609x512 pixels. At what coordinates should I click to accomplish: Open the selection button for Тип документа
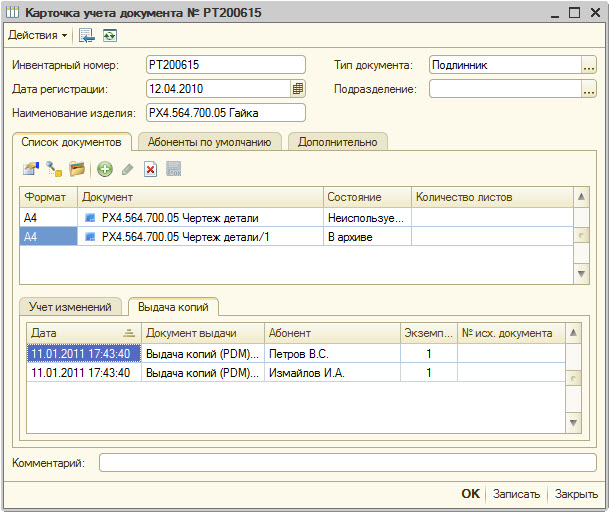tap(589, 65)
